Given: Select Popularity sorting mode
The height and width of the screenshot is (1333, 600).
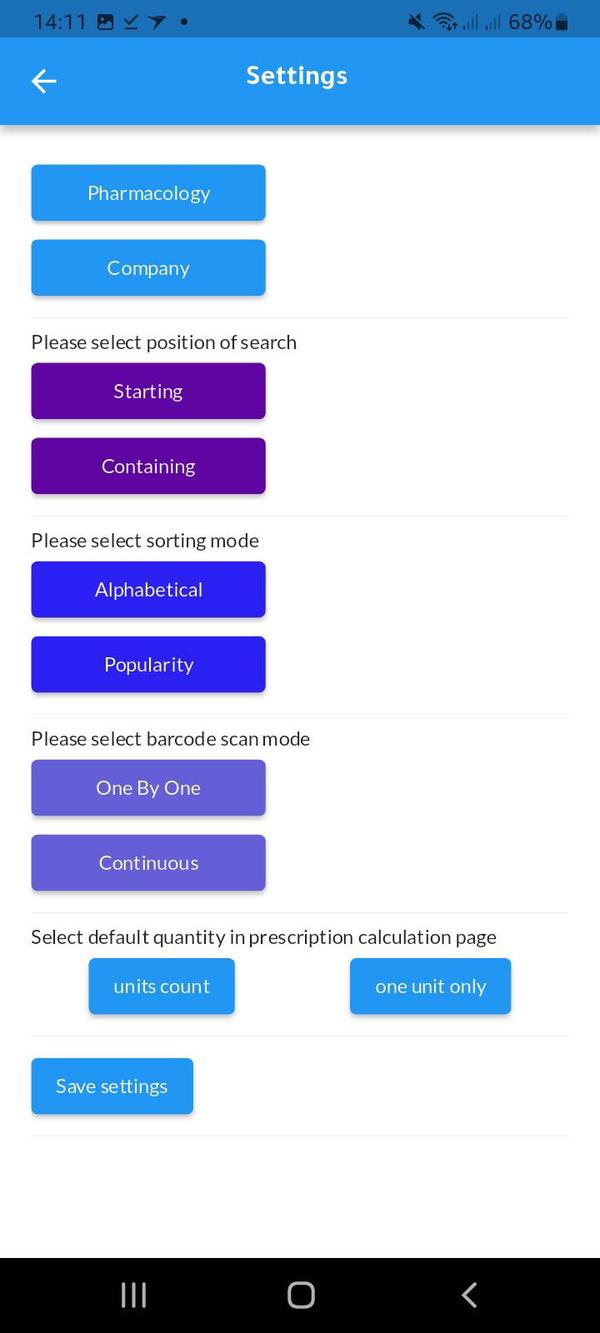Looking at the screenshot, I should [148, 664].
